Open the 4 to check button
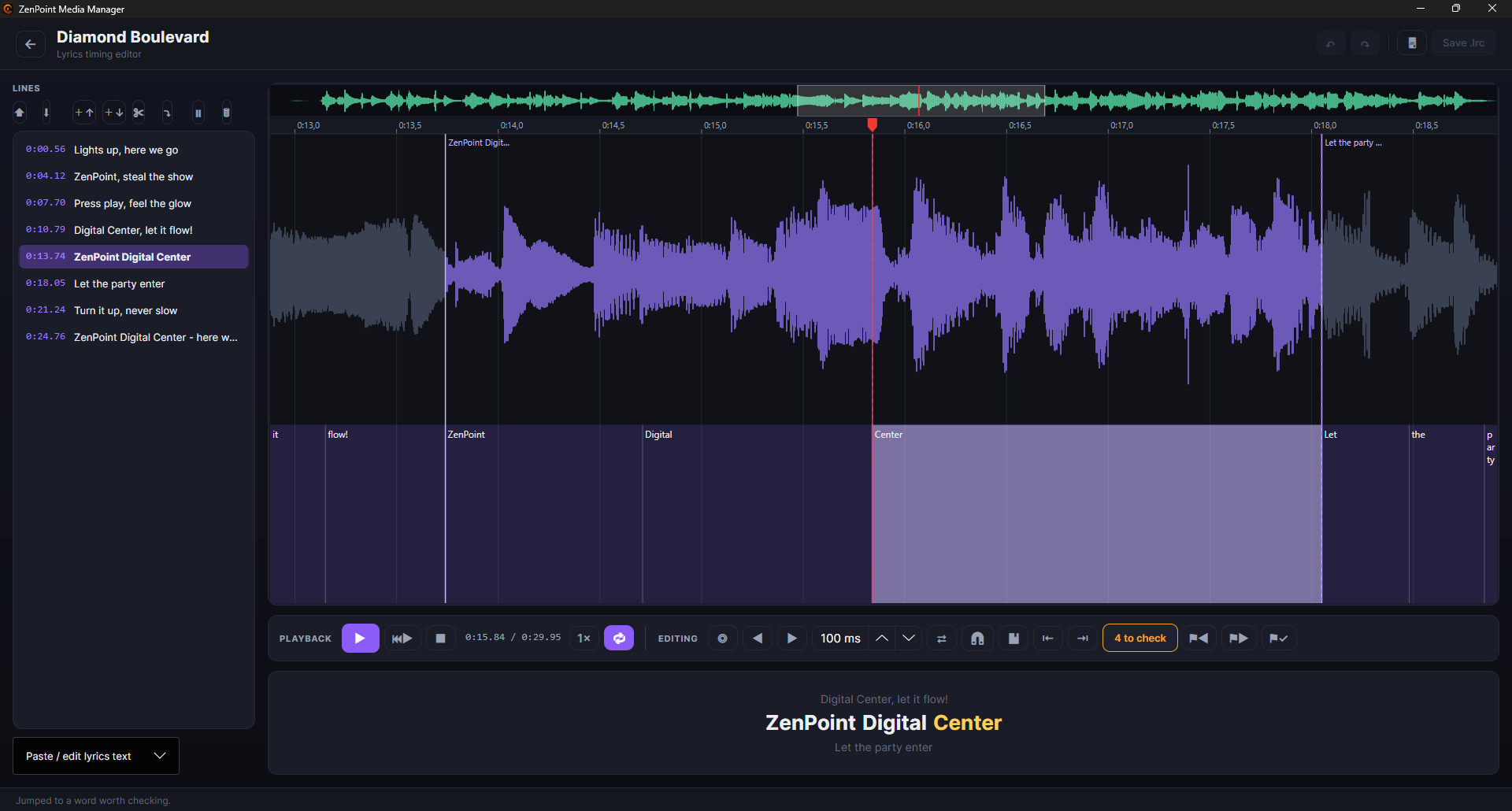Viewport: 1512px width, 811px height. pos(1140,638)
